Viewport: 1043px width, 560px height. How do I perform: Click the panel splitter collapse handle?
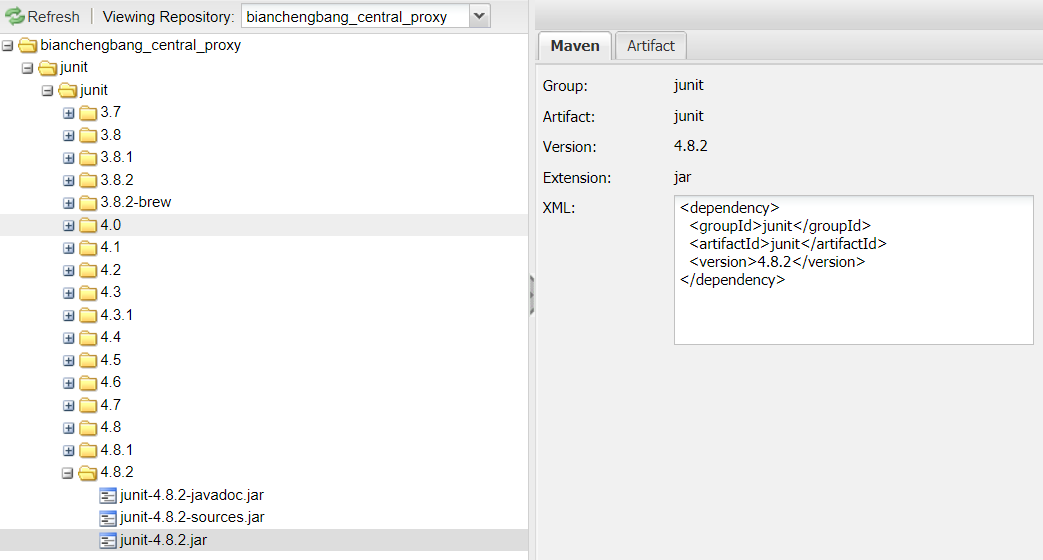click(x=531, y=295)
